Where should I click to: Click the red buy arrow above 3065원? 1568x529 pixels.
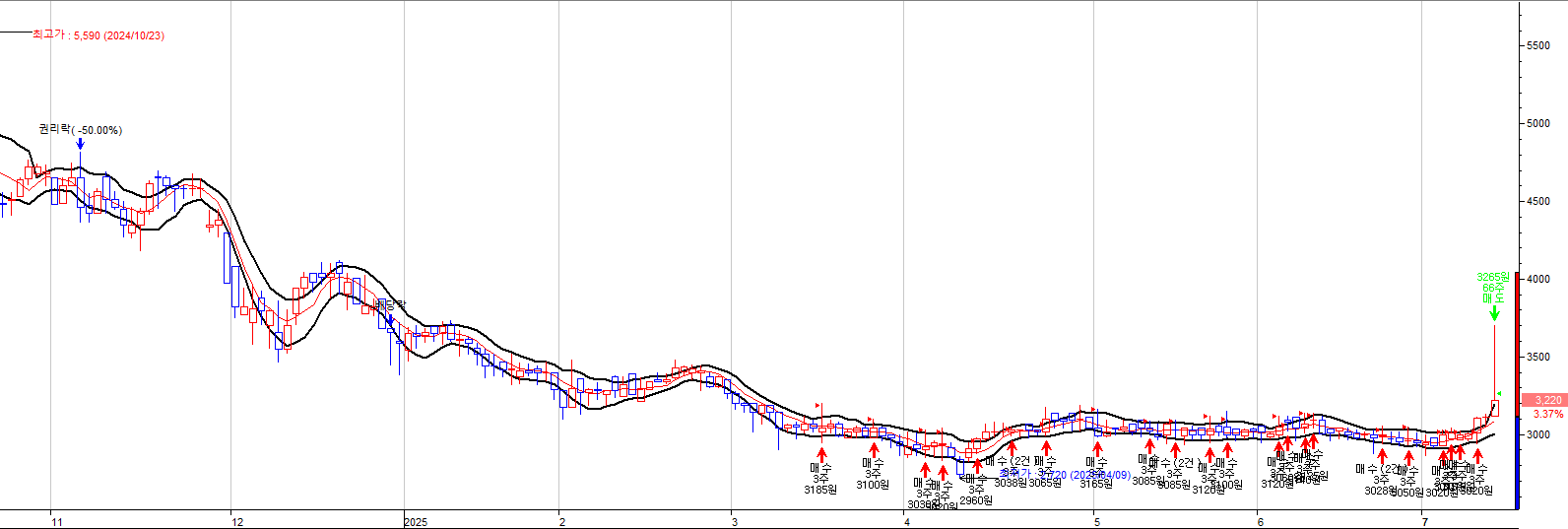click(1046, 448)
